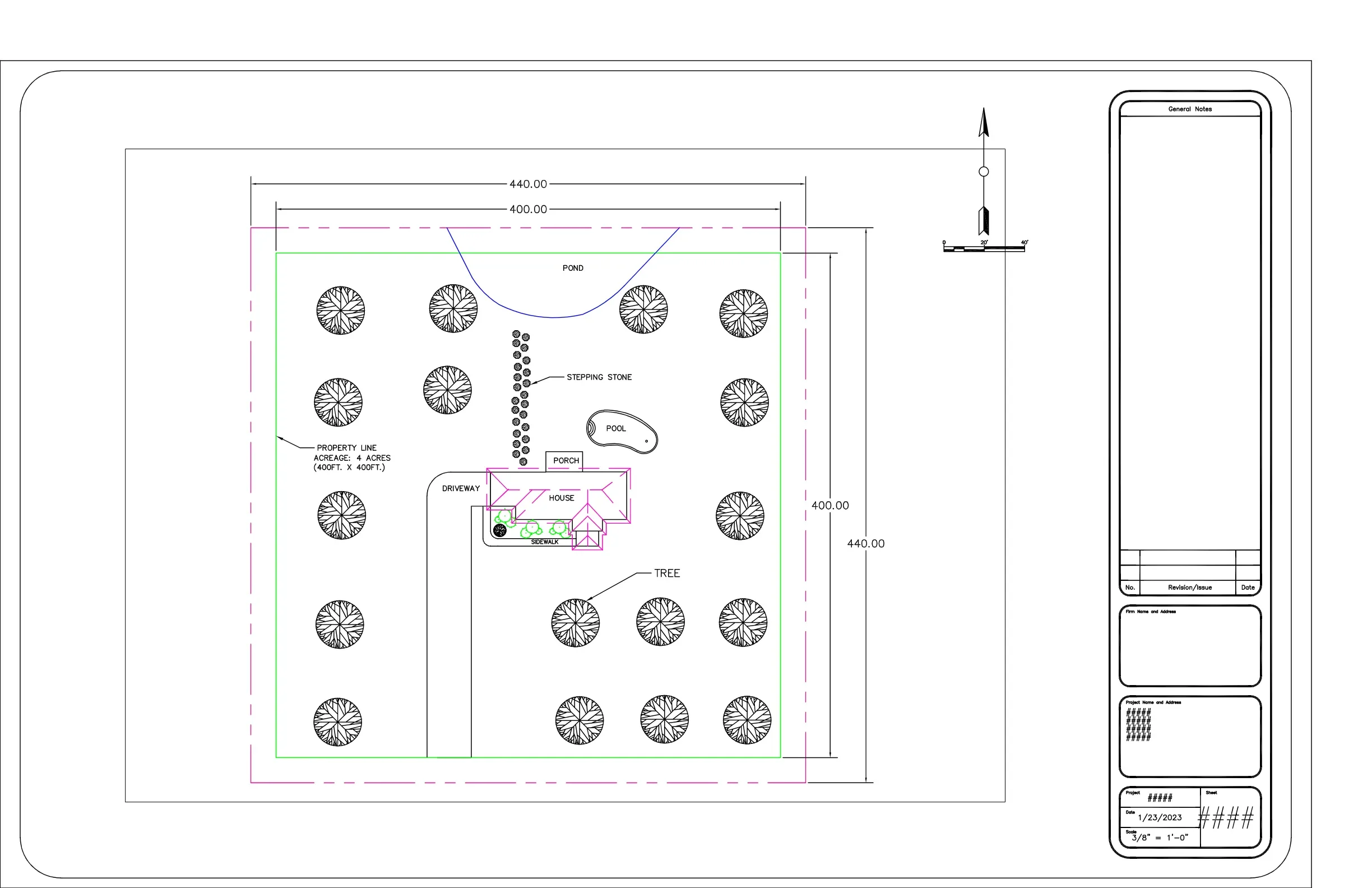Select the Date header in revision table

tap(1248, 588)
